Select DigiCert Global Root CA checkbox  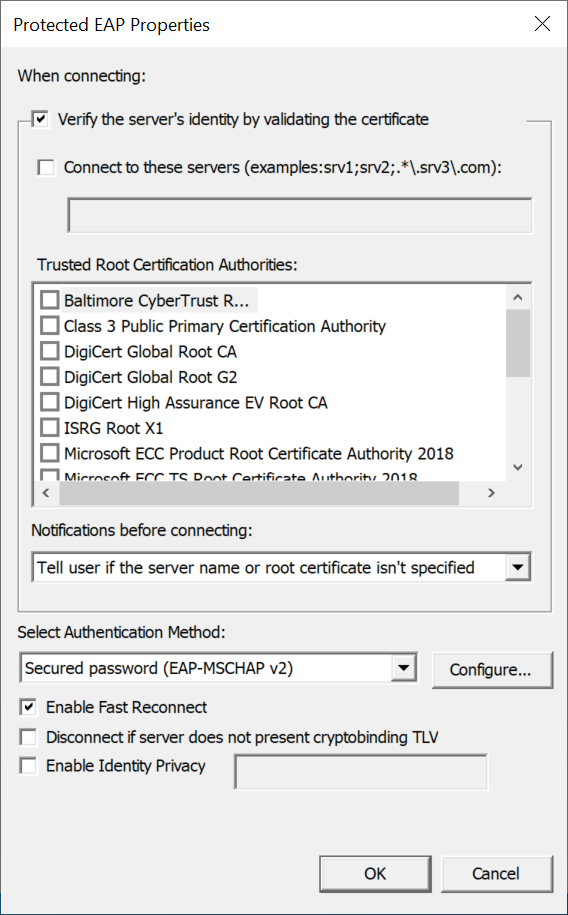click(x=50, y=351)
